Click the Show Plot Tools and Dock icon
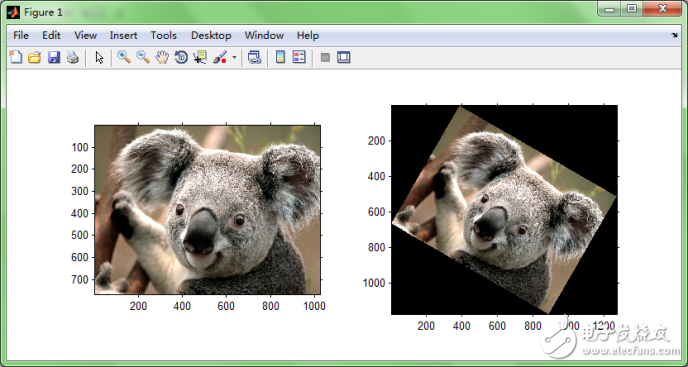Image resolution: width=688 pixels, height=367 pixels. (x=344, y=58)
